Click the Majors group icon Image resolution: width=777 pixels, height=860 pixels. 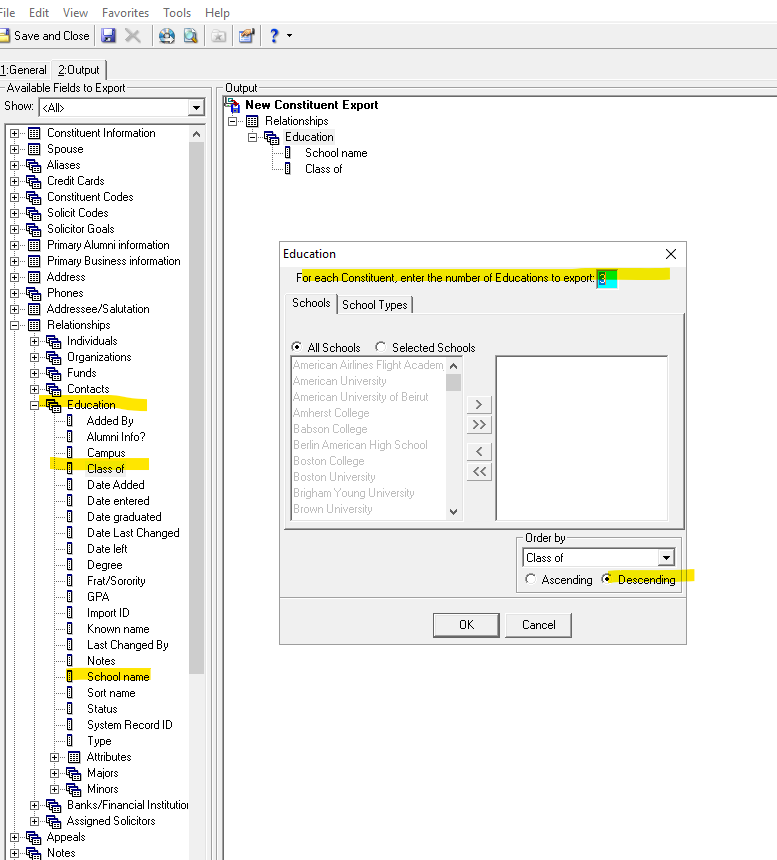[x=73, y=773]
